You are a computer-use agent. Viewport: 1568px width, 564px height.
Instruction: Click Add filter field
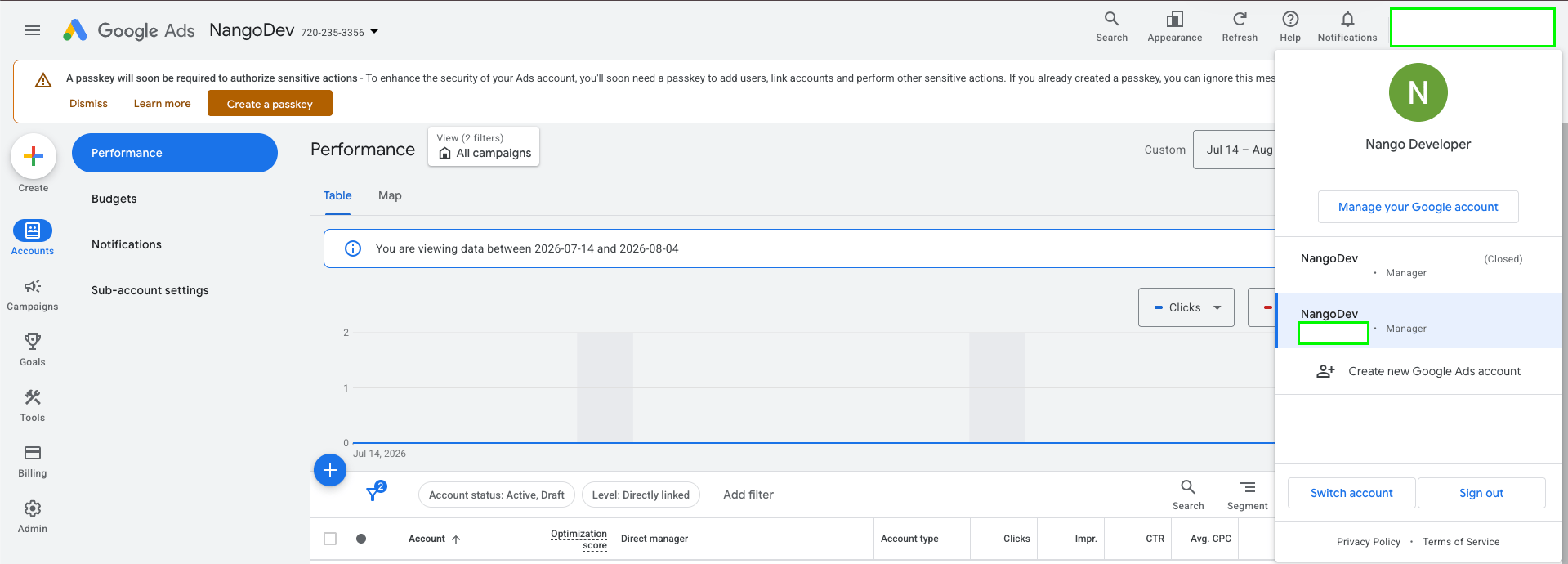[x=748, y=495]
